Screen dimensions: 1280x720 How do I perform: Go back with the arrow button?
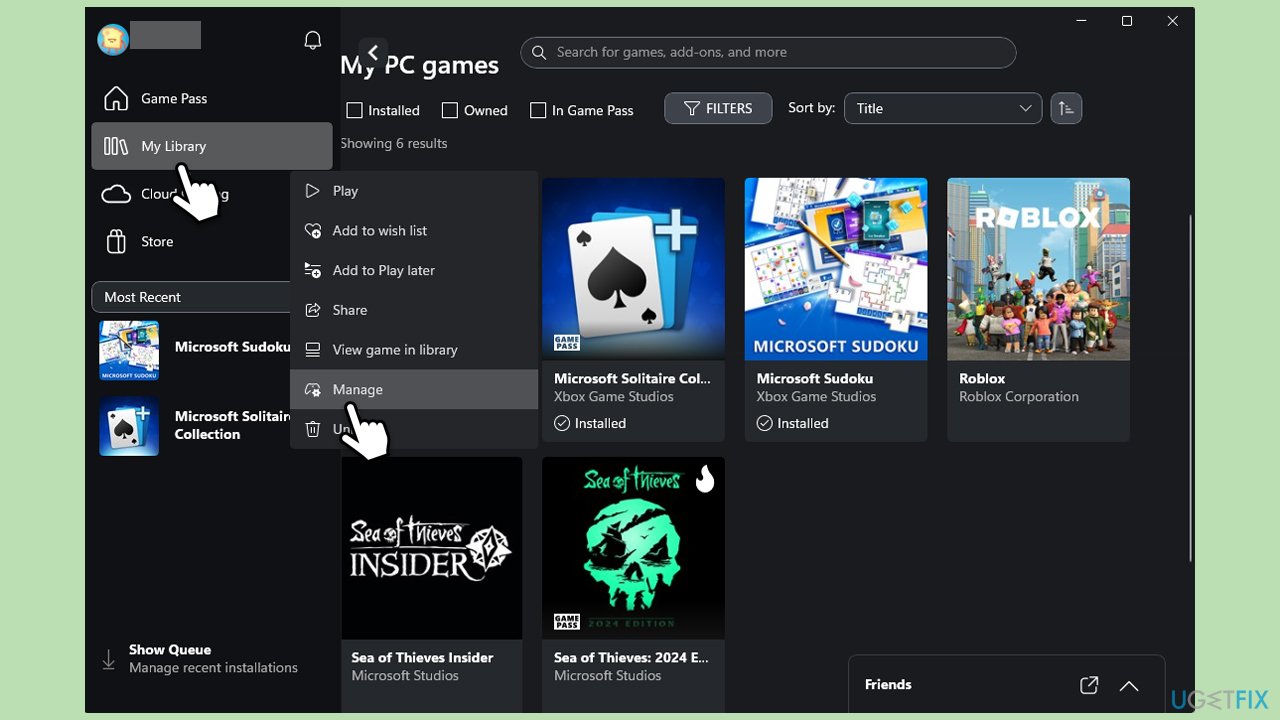pyautogui.click(x=373, y=52)
